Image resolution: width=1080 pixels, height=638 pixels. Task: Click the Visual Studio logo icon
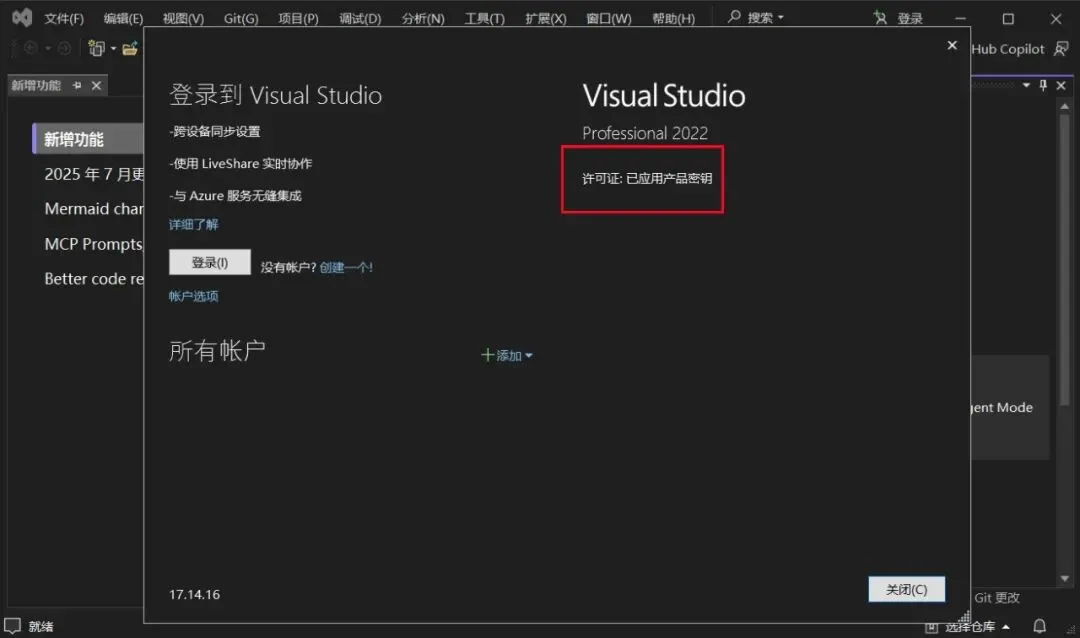22,17
